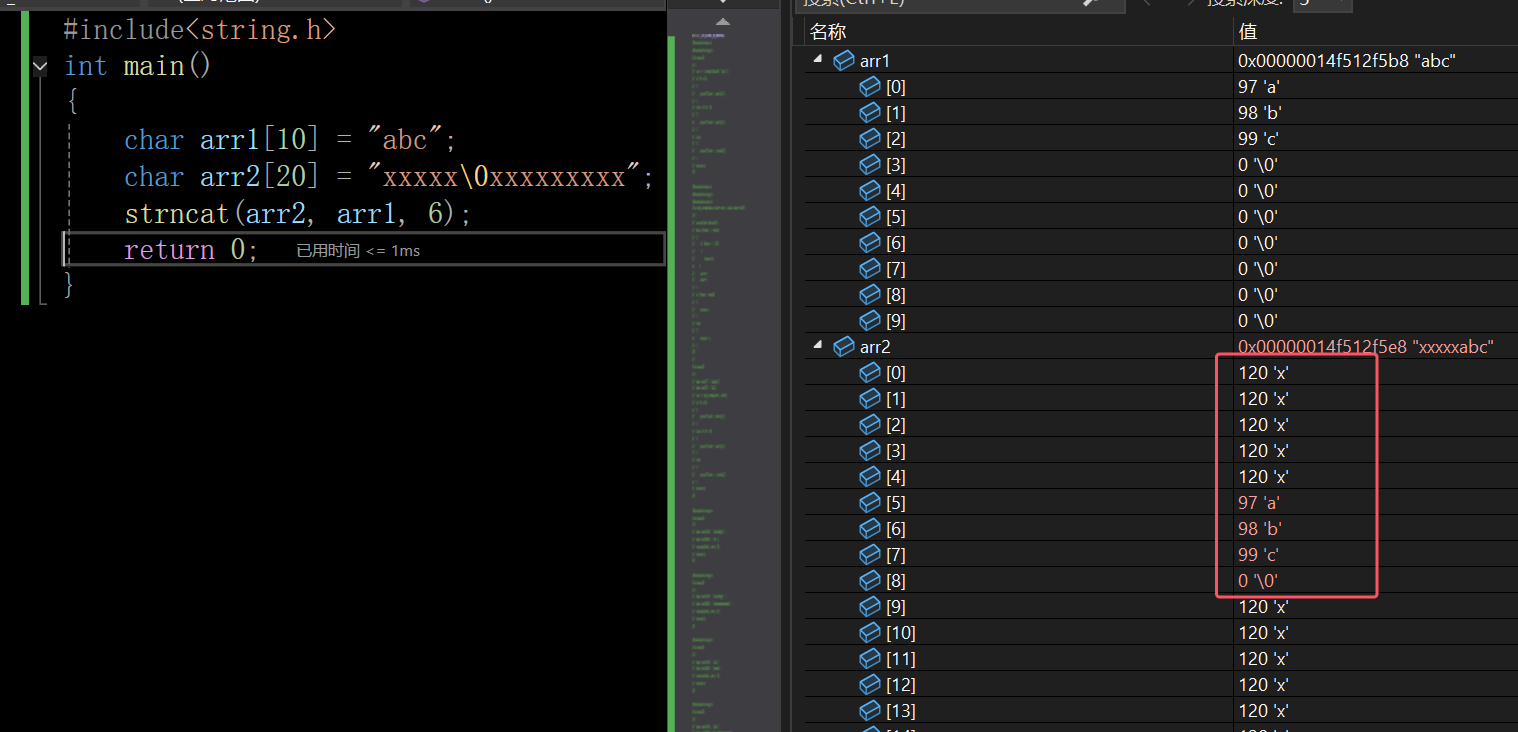Select value 120 'x' of arr2 [13]
The width and height of the screenshot is (1518, 732).
(x=1263, y=711)
